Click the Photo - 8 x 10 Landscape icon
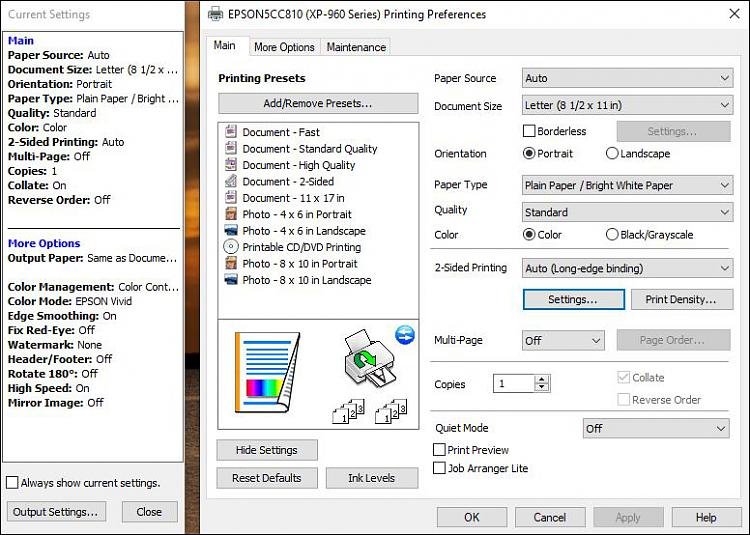 (x=231, y=280)
